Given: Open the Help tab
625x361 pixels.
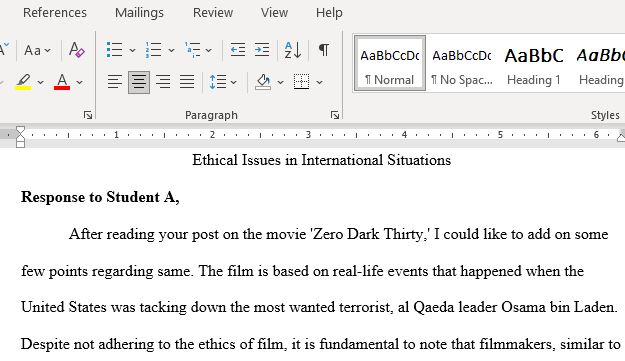Looking at the screenshot, I should coord(329,13).
